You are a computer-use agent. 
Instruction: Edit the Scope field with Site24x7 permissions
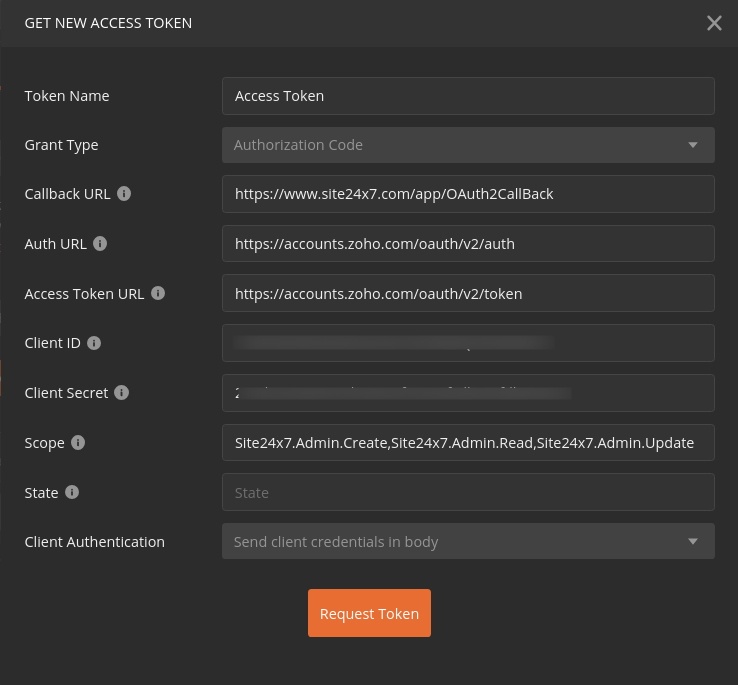pos(467,443)
